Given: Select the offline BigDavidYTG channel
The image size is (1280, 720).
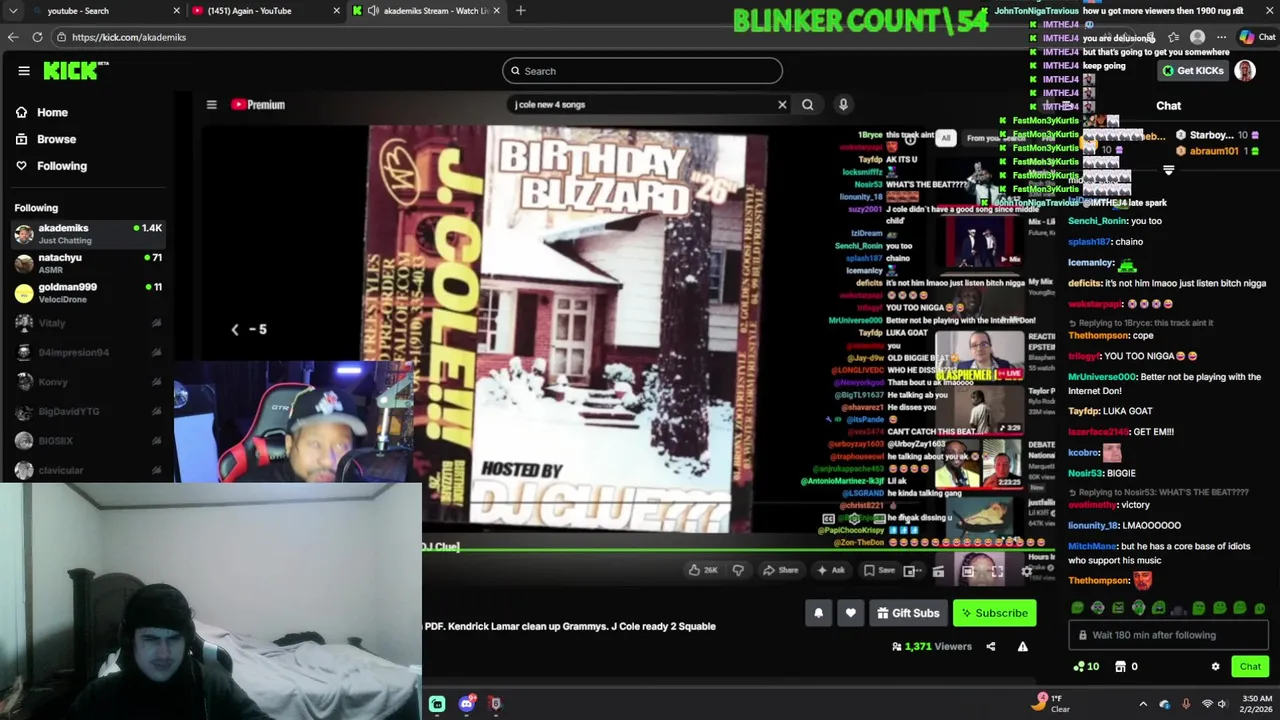Looking at the screenshot, I should point(88,411).
